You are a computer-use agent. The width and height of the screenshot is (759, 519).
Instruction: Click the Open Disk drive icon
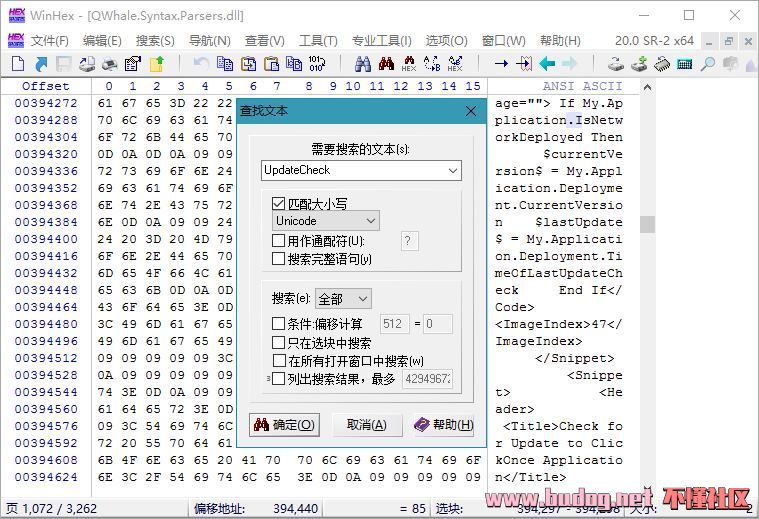616,63
